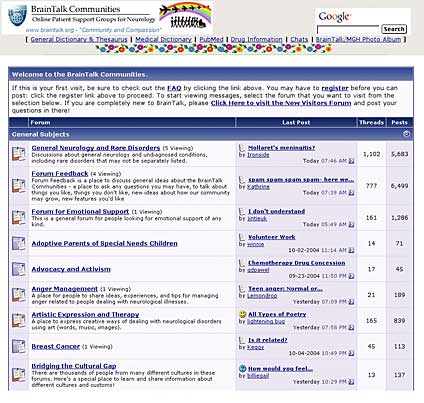
Task: Open Forum for Emotional Support
Action: tap(80, 212)
